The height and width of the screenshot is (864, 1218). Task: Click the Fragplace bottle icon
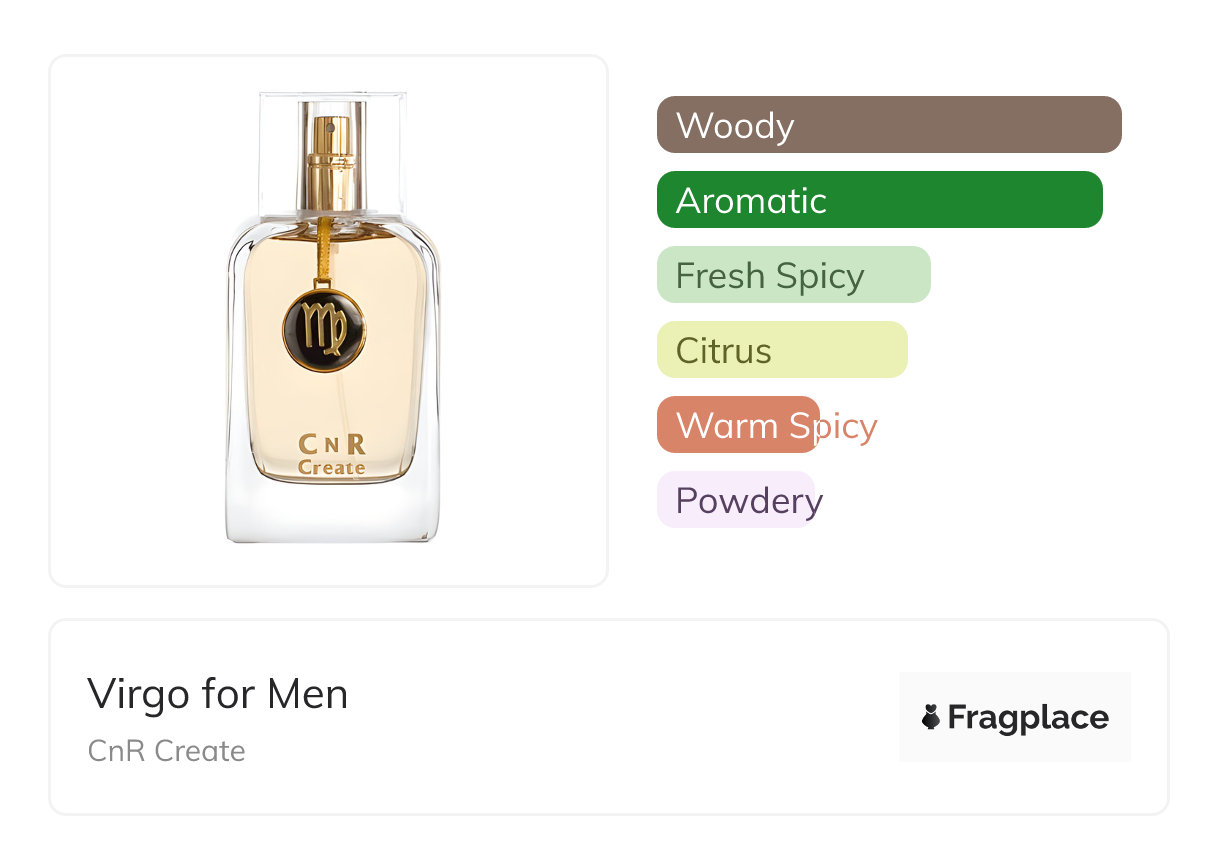tap(931, 717)
